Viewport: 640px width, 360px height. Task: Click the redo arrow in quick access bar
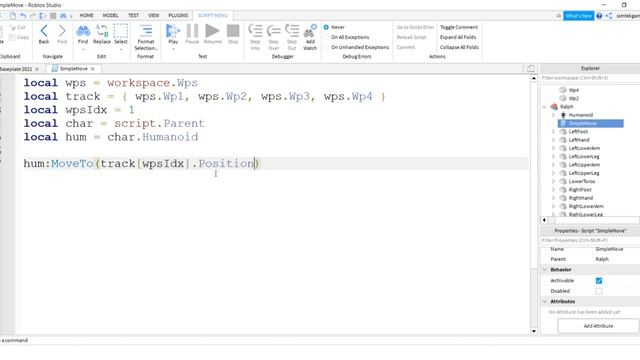(x=33, y=16)
